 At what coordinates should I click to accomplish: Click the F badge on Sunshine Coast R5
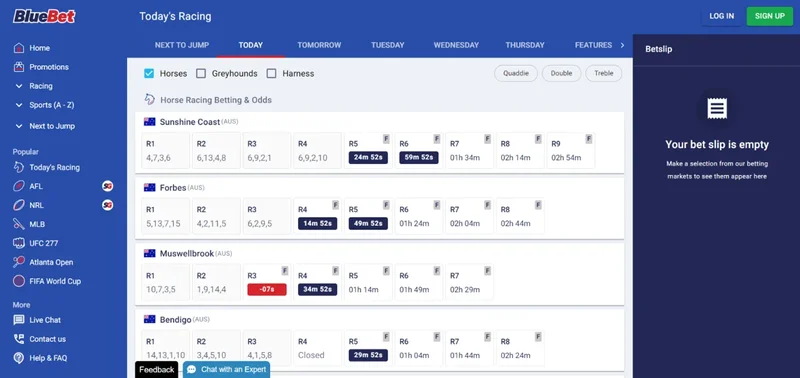point(386,139)
